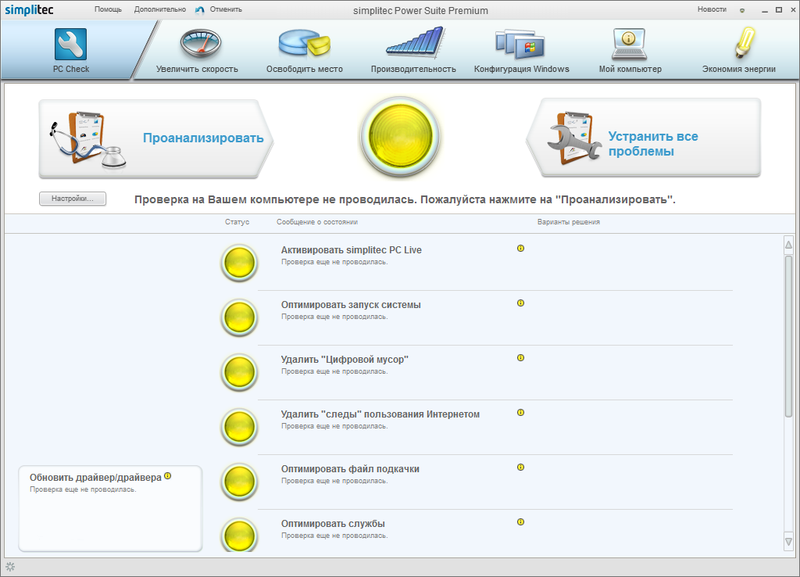Click info icon for Удалить Цифровой мусор

(520, 358)
